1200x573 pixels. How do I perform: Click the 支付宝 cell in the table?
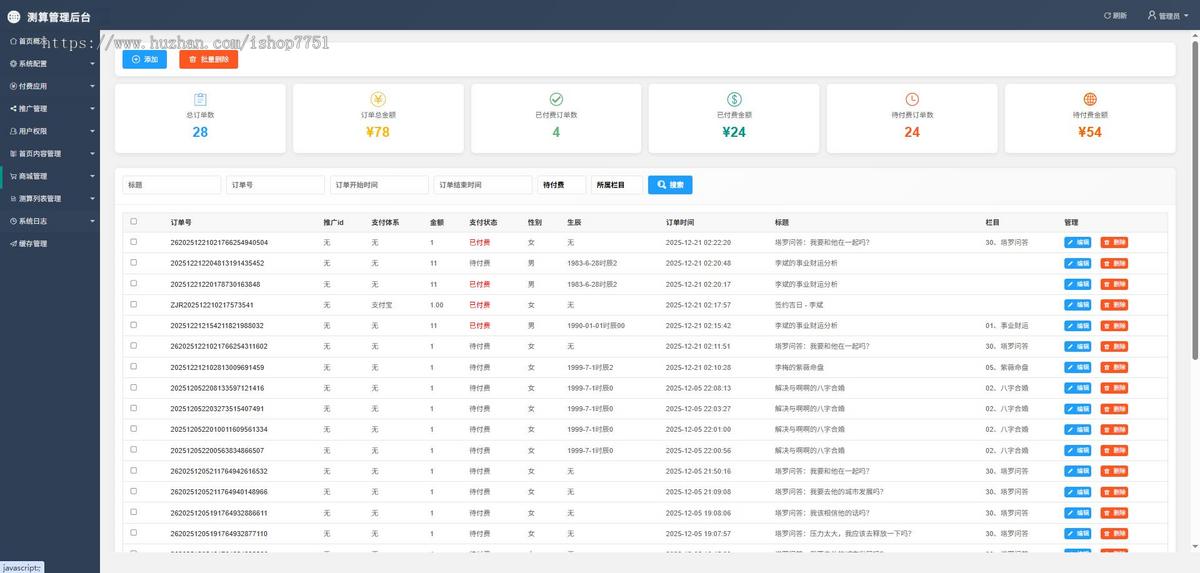tap(381, 305)
